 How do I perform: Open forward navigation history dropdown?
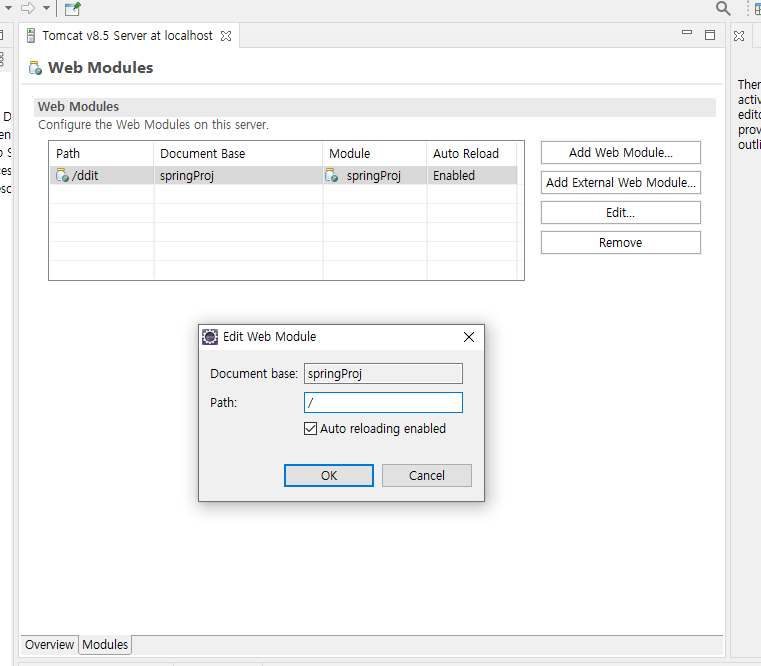coord(46,8)
